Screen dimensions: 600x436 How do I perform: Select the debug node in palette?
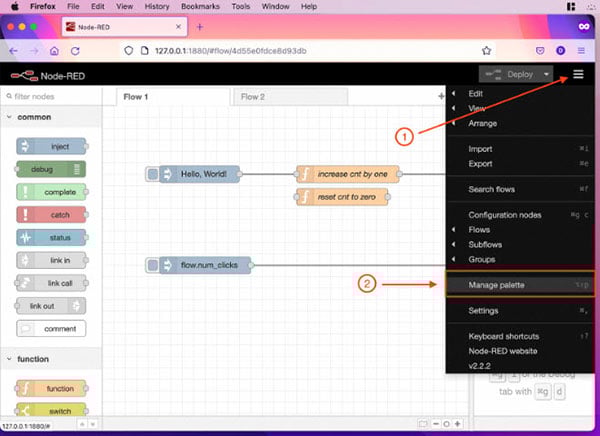[x=51, y=169]
